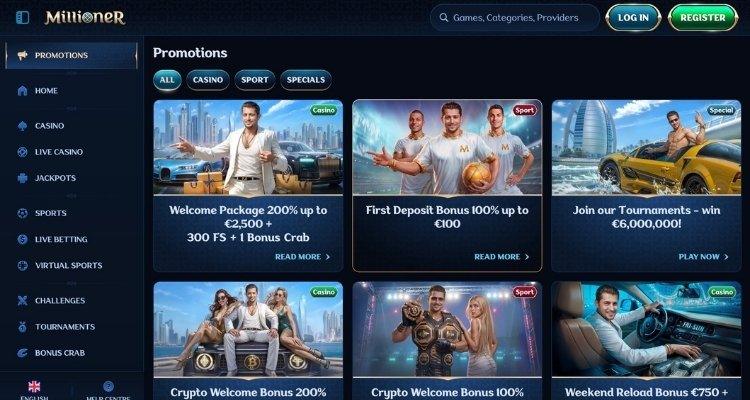Screen dimensions: 750x400
Task: Select the Tournaments medal icon
Action: [22, 327]
